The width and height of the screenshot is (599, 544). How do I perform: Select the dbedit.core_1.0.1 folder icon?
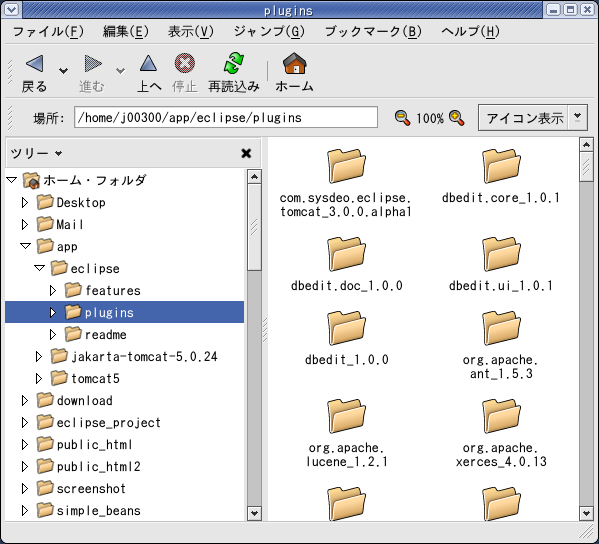(x=501, y=166)
